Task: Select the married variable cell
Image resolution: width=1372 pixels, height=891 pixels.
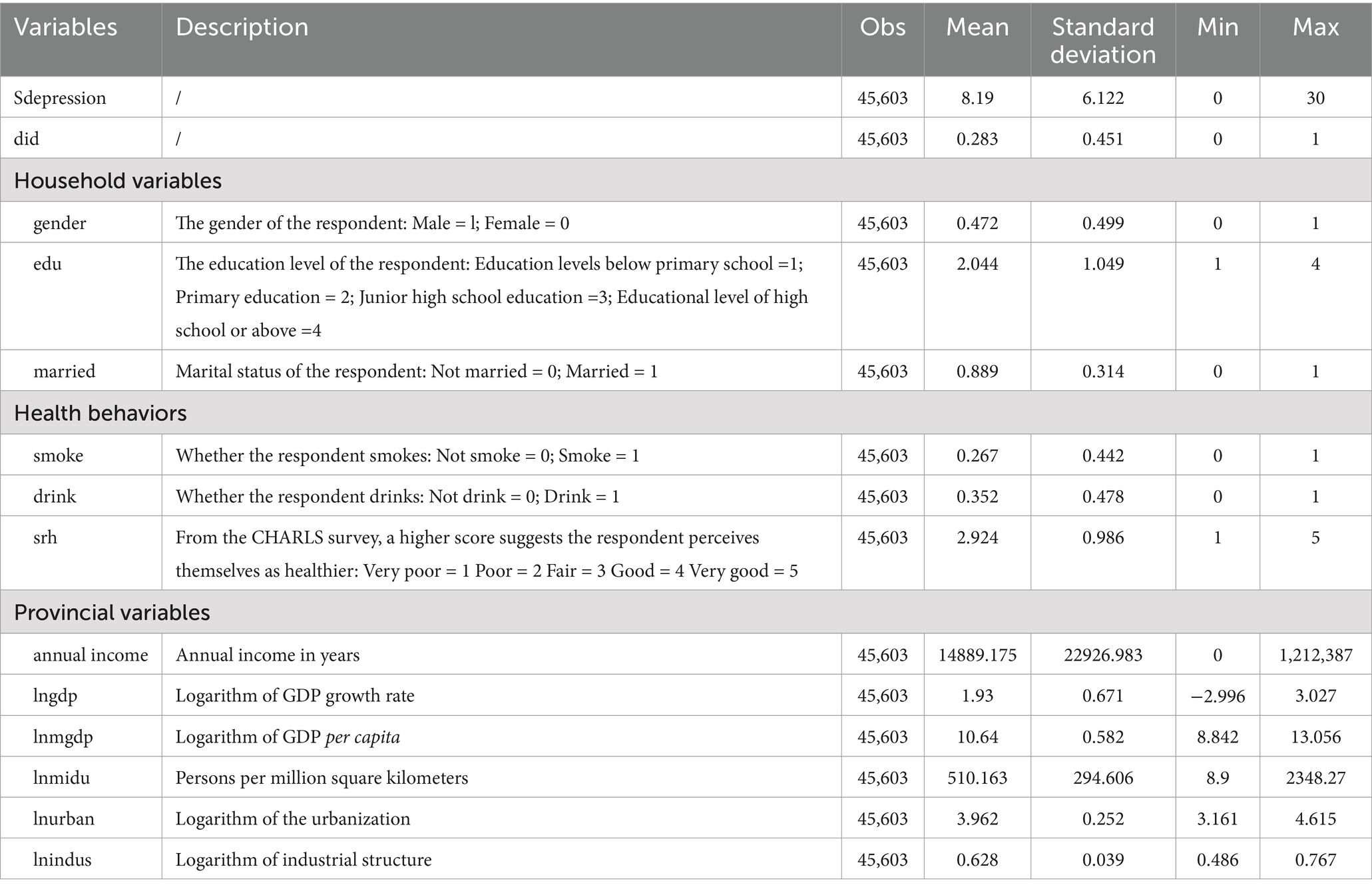Action: [81, 371]
